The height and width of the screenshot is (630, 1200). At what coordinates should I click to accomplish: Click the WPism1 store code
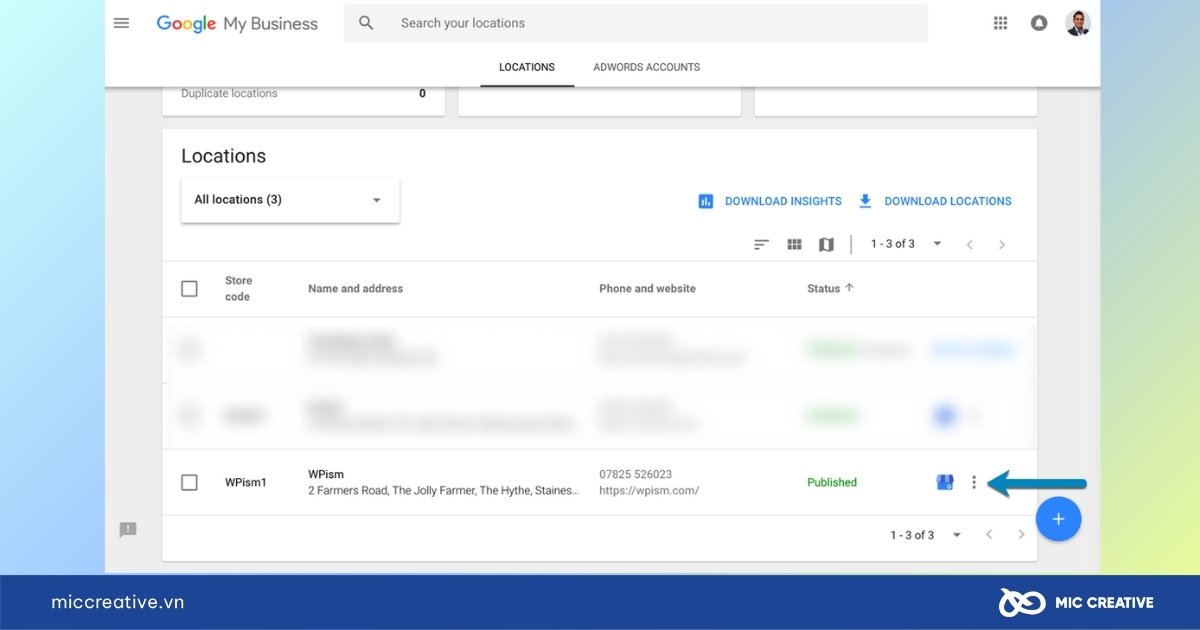[x=246, y=483]
